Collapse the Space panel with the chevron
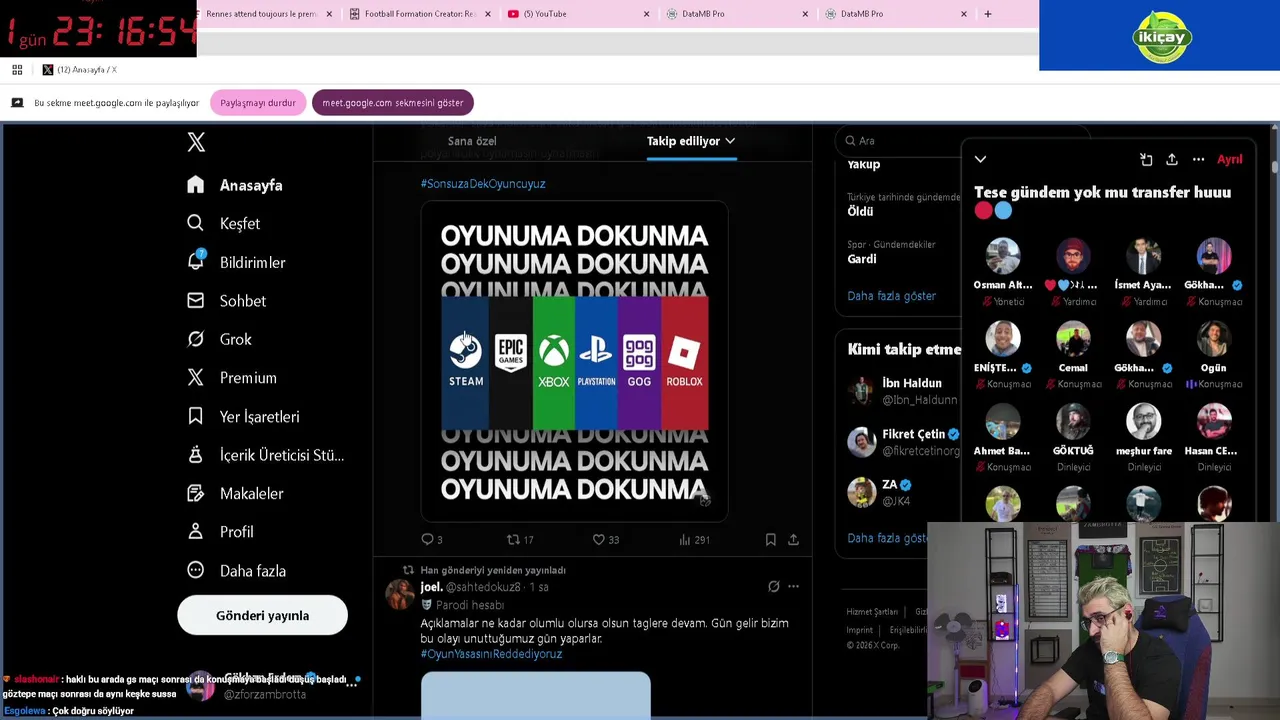 (x=980, y=159)
